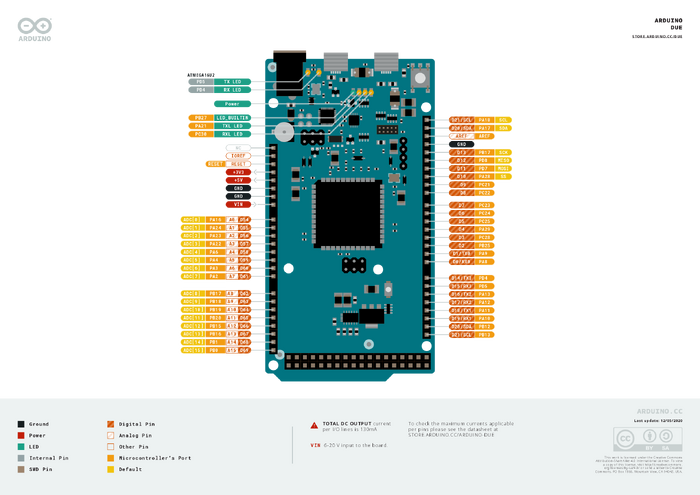700x495 pixels.
Task: Click the yellow MOSI tag
Action: point(503,168)
